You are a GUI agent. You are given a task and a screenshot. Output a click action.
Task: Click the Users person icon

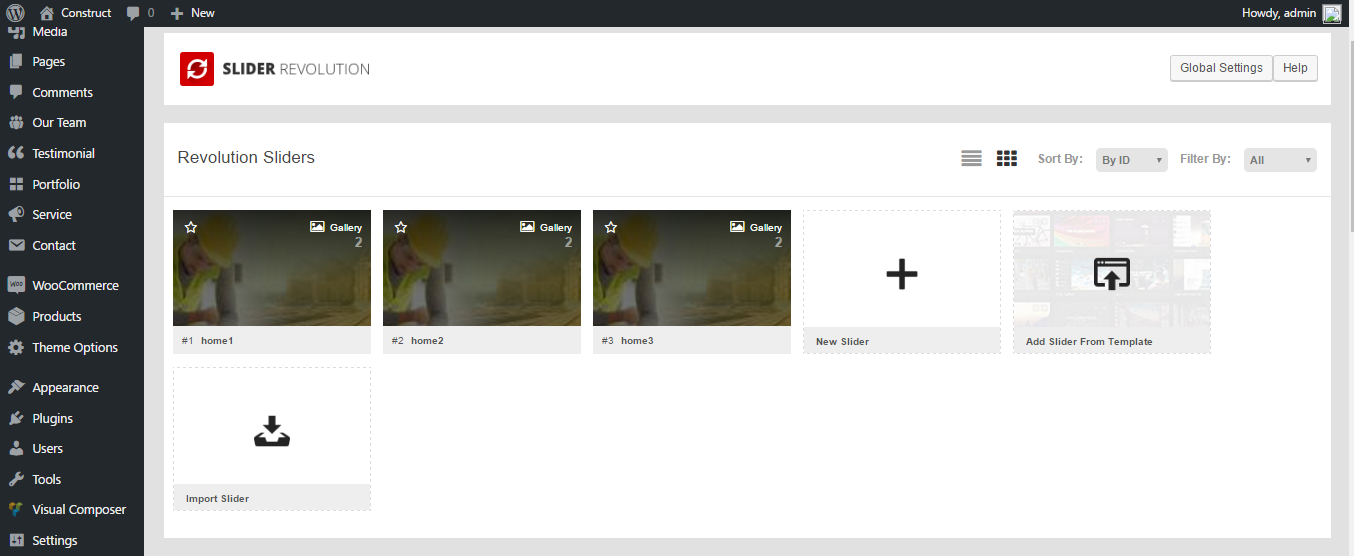pos(16,448)
